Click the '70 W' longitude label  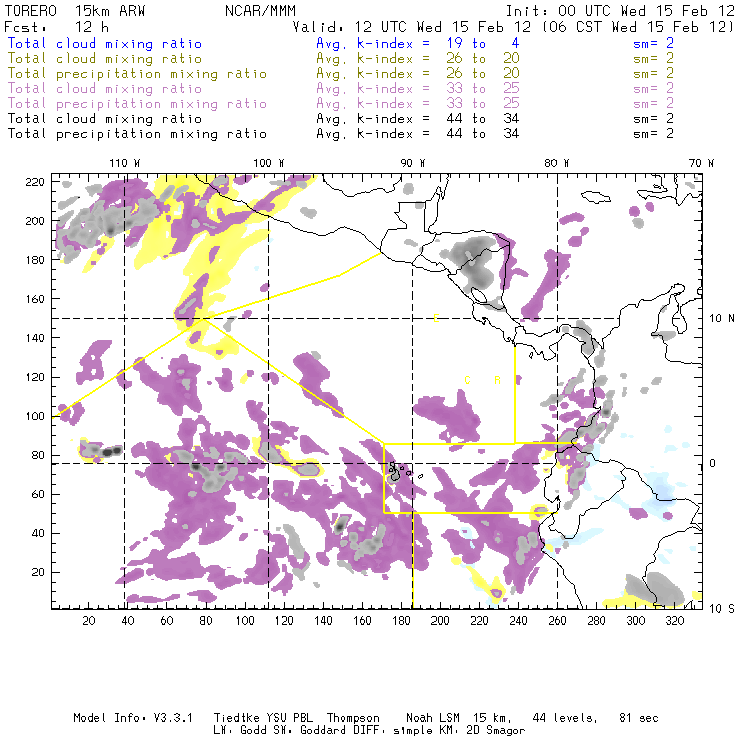[701, 163]
